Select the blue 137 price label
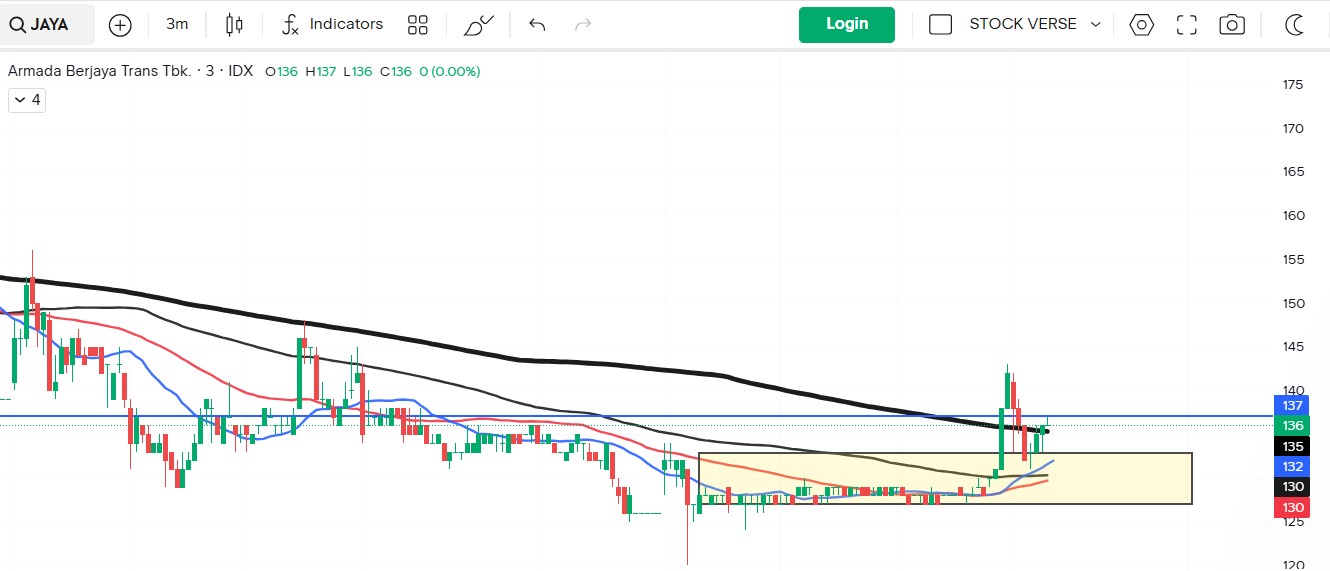The width and height of the screenshot is (1330, 571). coord(1293,406)
